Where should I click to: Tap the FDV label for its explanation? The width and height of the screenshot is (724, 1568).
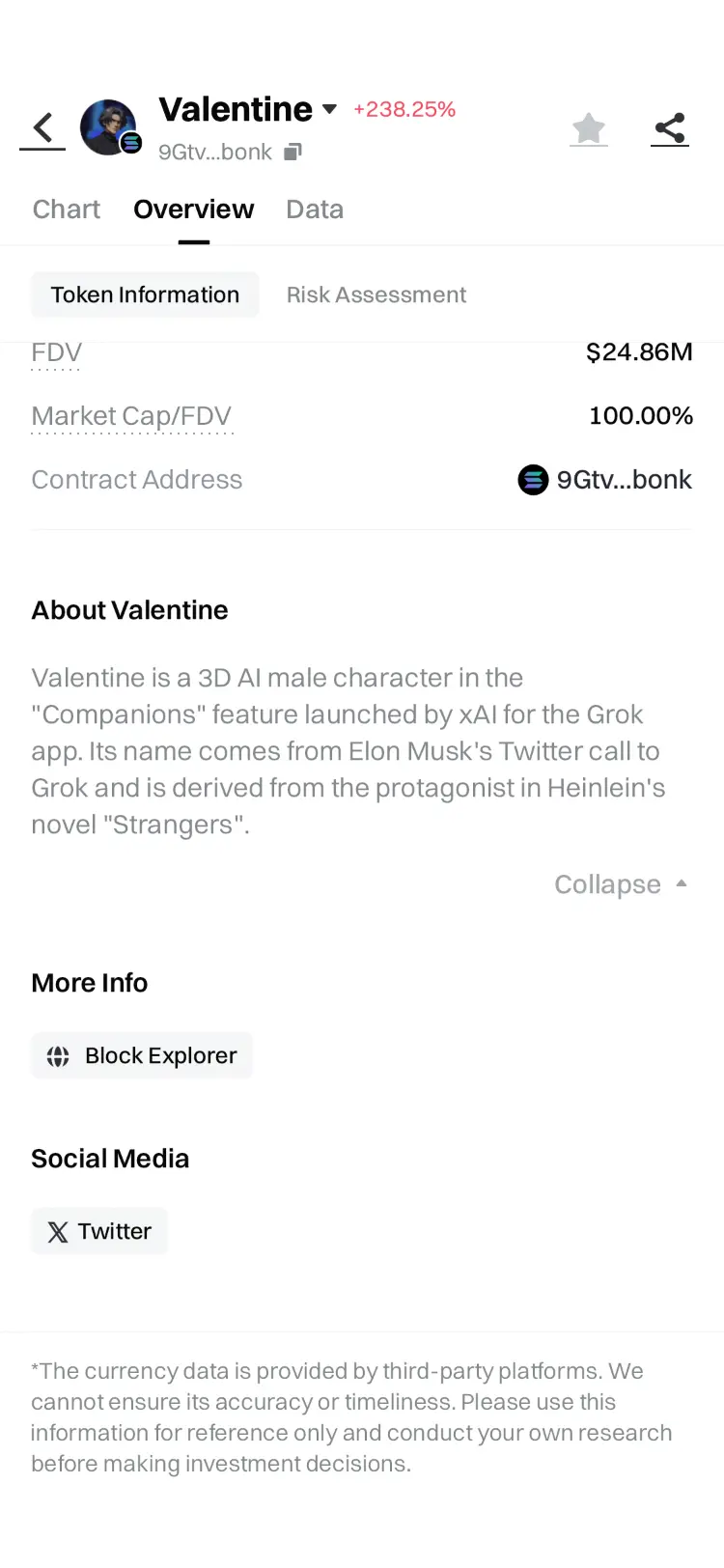tap(57, 353)
